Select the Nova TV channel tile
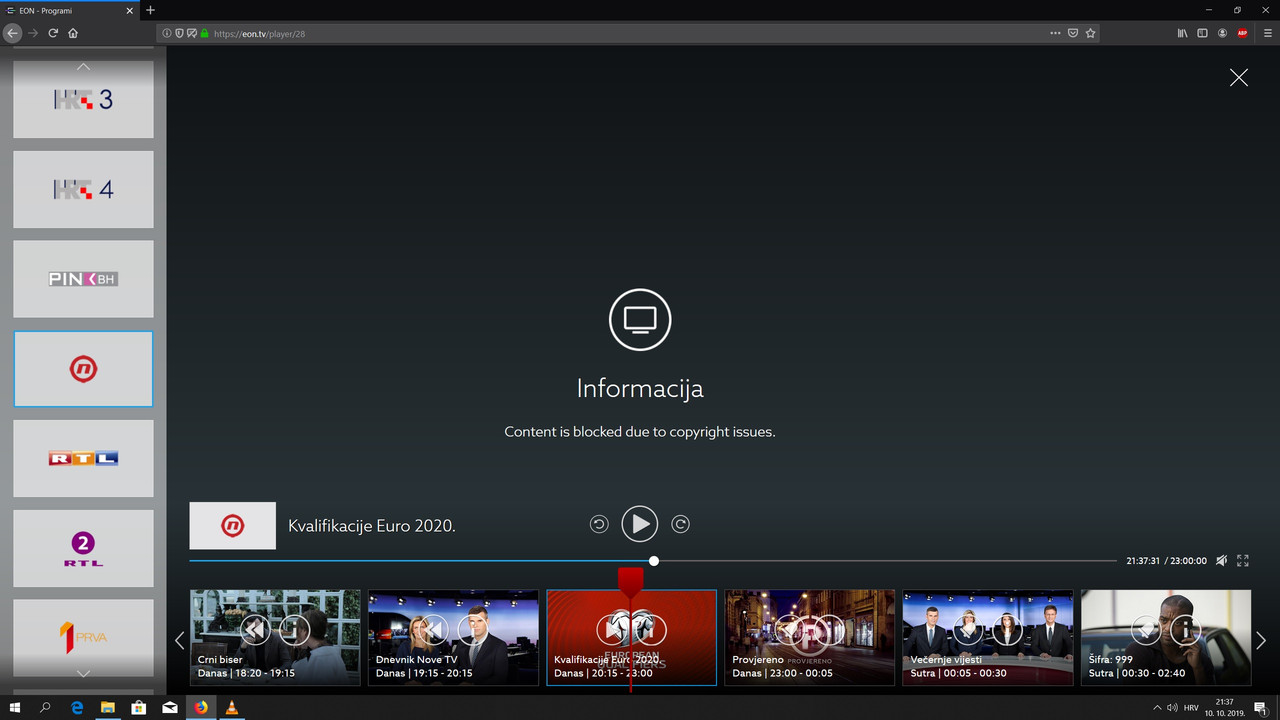 pyautogui.click(x=83, y=369)
